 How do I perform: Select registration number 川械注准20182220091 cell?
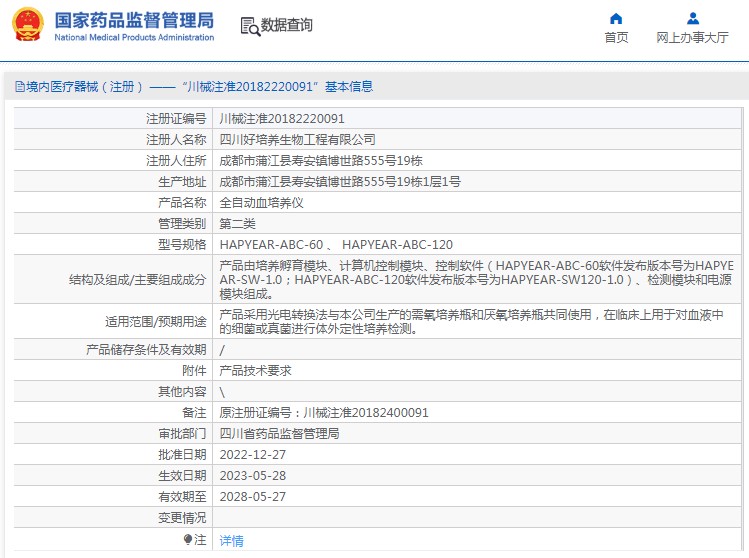[x=282, y=118]
